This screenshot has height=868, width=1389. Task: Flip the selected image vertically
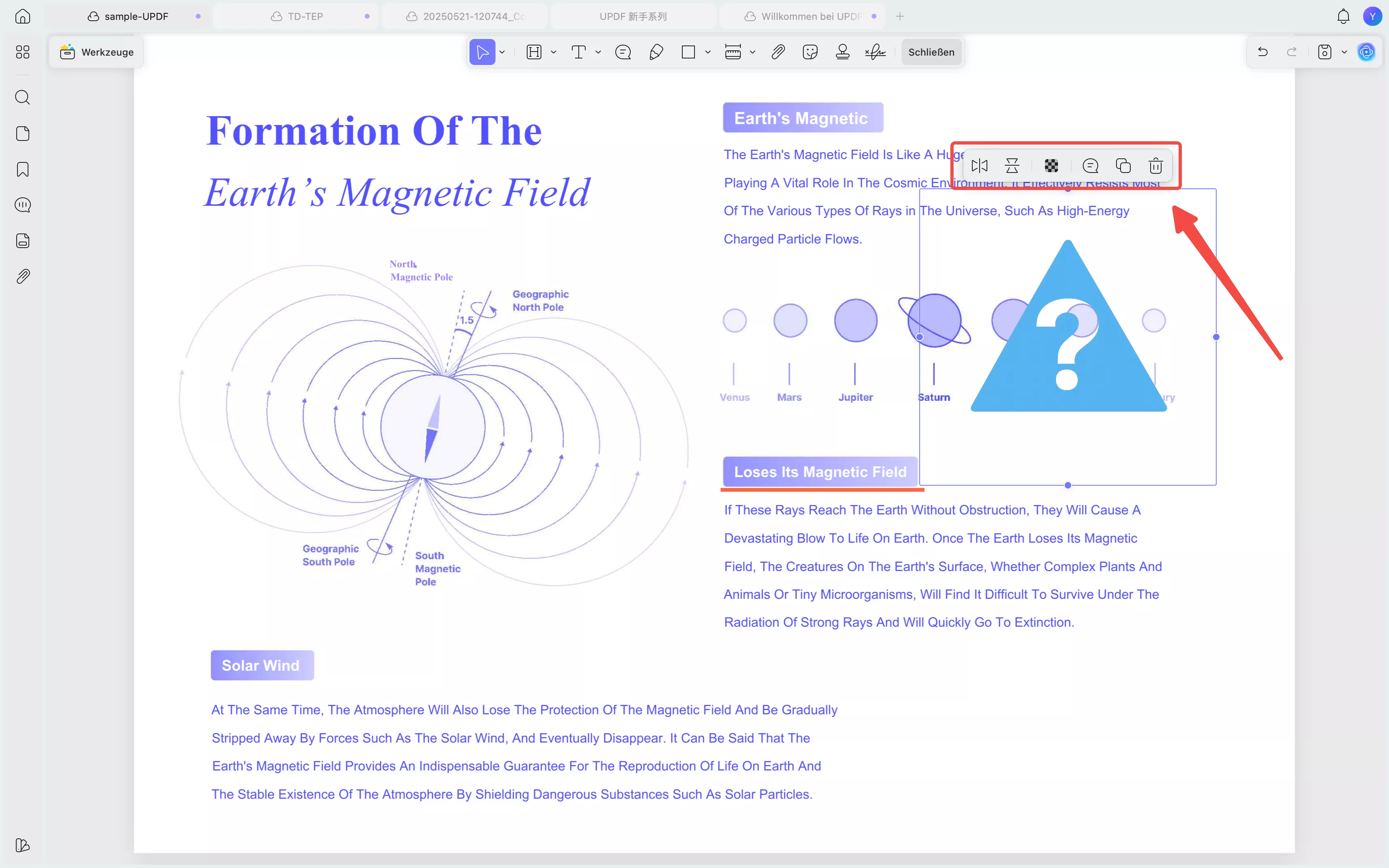[1012, 166]
